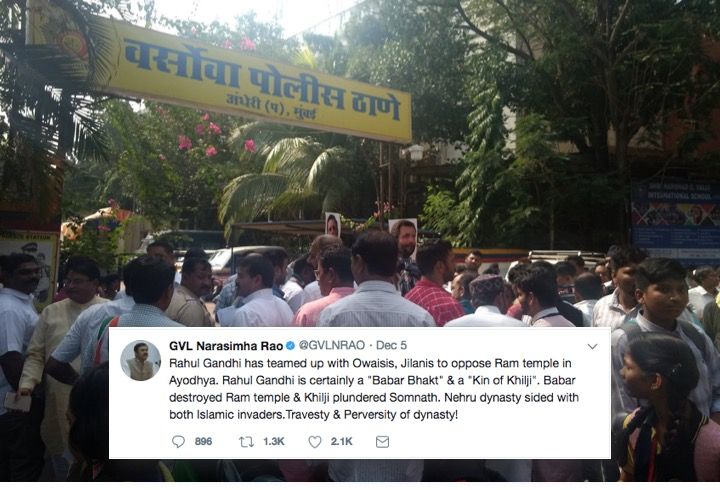This screenshot has width=720, height=490.
Task: Click the reply speech bubble icon
Action: click(x=178, y=442)
